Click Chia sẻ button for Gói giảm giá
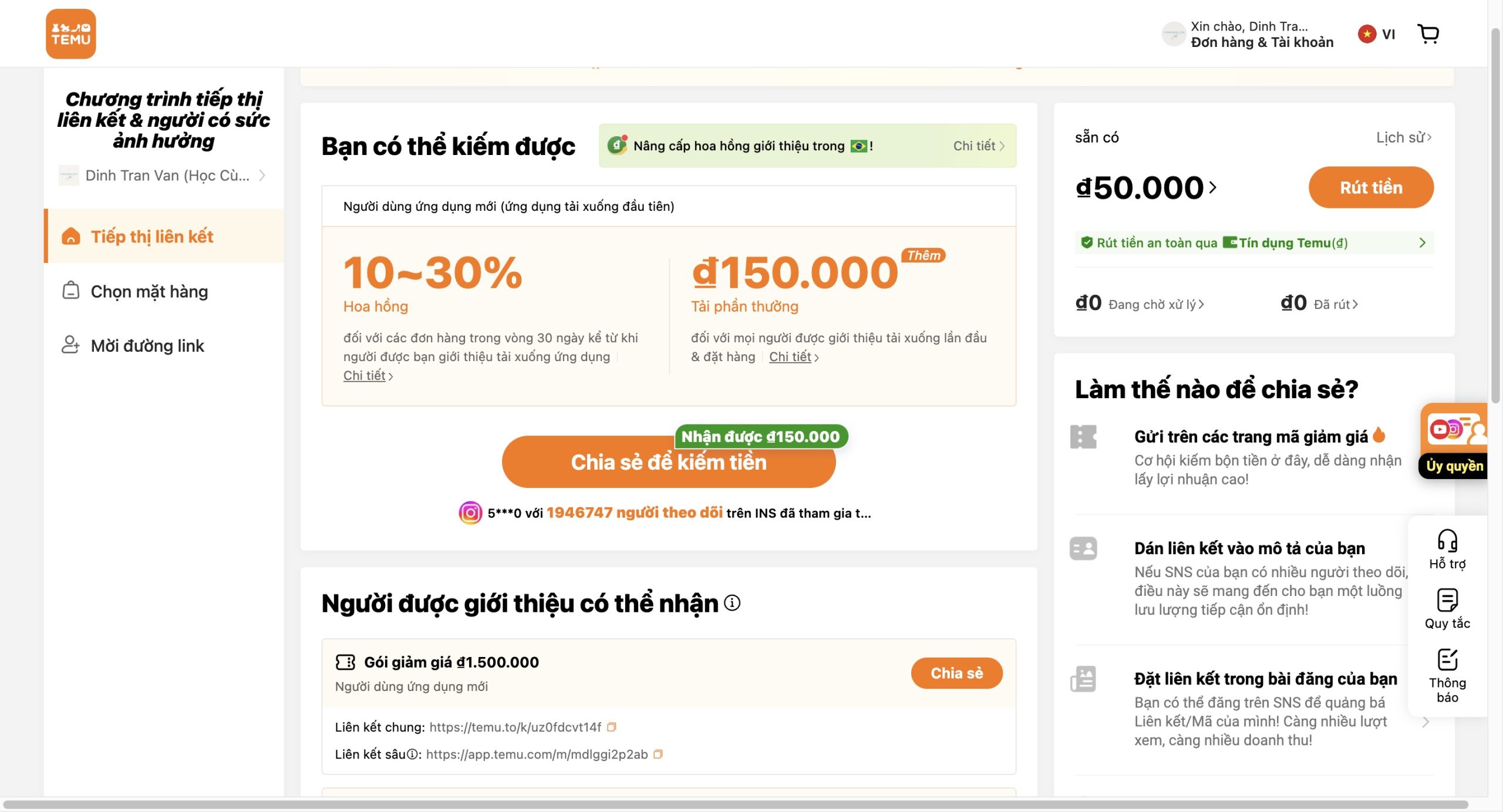The height and width of the screenshot is (812, 1503). coord(956,673)
